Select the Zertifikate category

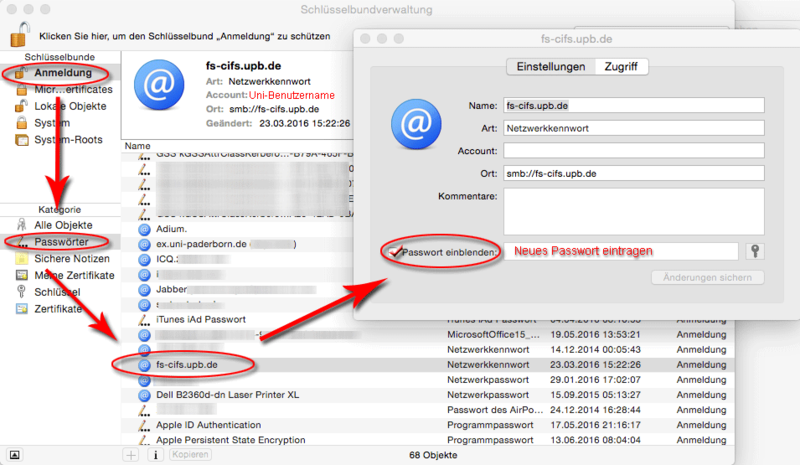point(60,309)
